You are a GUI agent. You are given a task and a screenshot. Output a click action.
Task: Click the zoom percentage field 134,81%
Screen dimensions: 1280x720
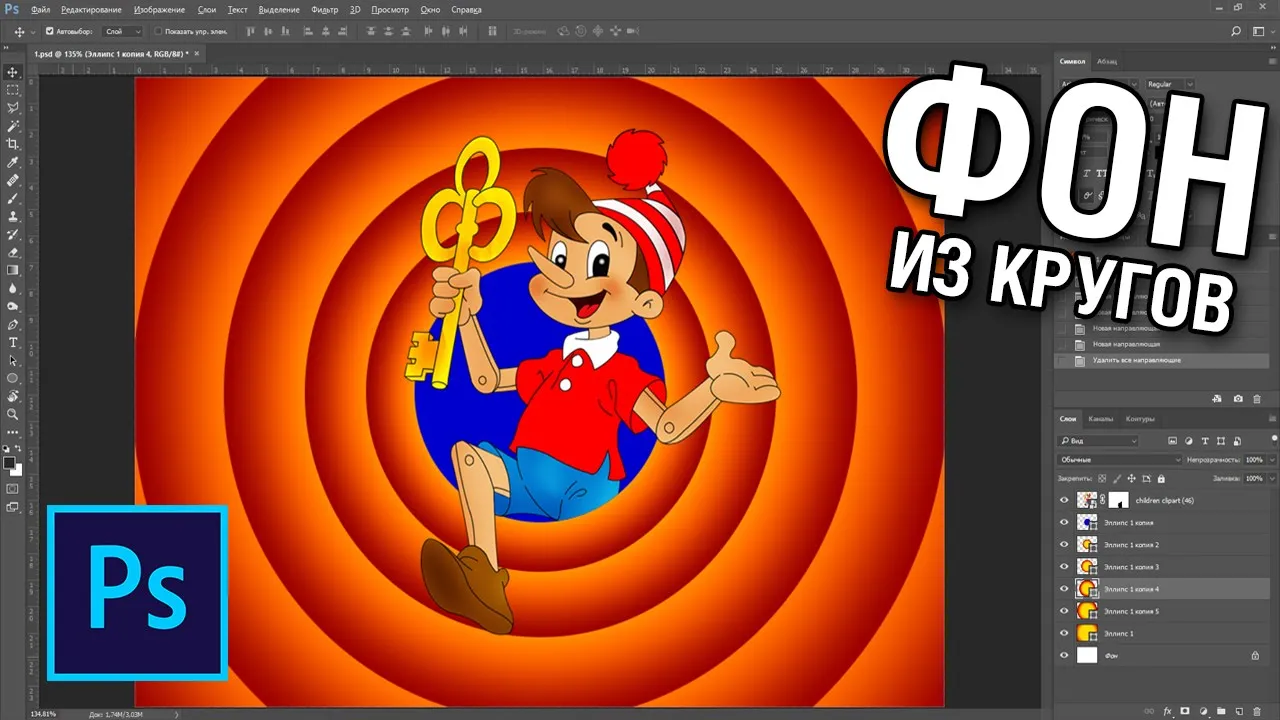click(43, 714)
